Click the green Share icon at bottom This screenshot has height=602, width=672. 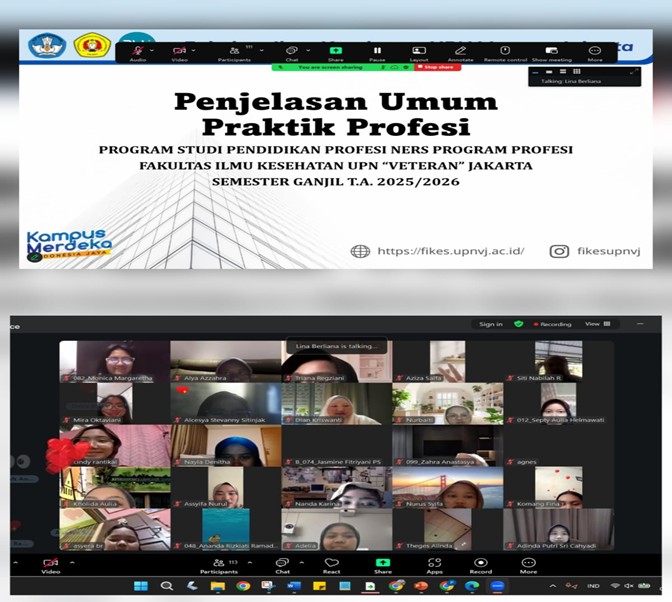(383, 564)
